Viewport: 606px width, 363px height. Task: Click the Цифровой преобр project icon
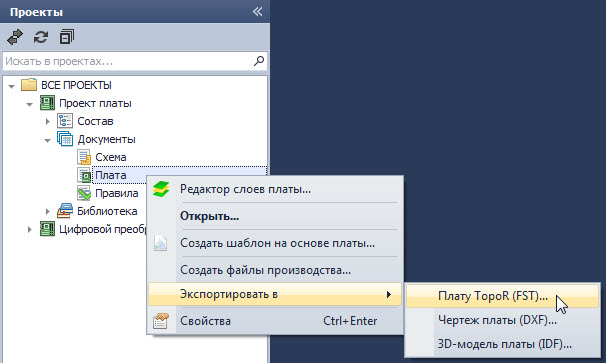(x=48, y=229)
